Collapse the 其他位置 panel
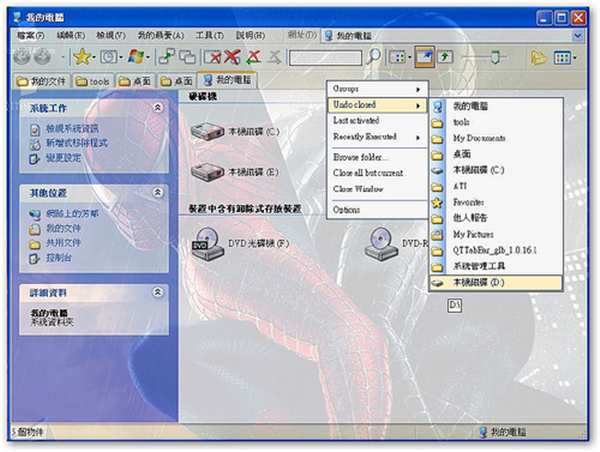This screenshot has width=600, height=452. 157,193
